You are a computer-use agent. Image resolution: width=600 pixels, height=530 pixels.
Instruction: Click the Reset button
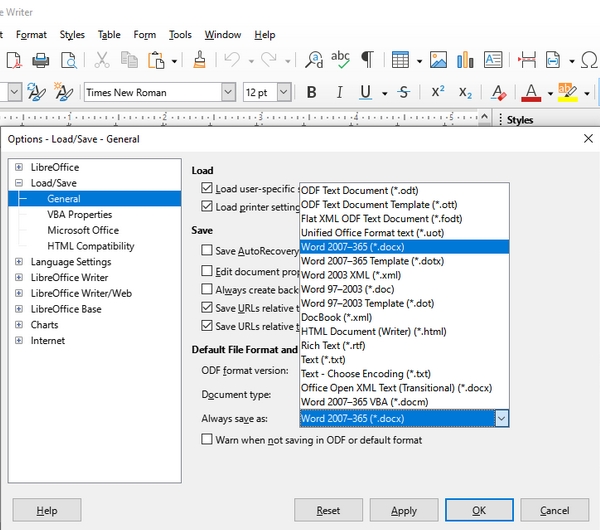(x=328, y=510)
